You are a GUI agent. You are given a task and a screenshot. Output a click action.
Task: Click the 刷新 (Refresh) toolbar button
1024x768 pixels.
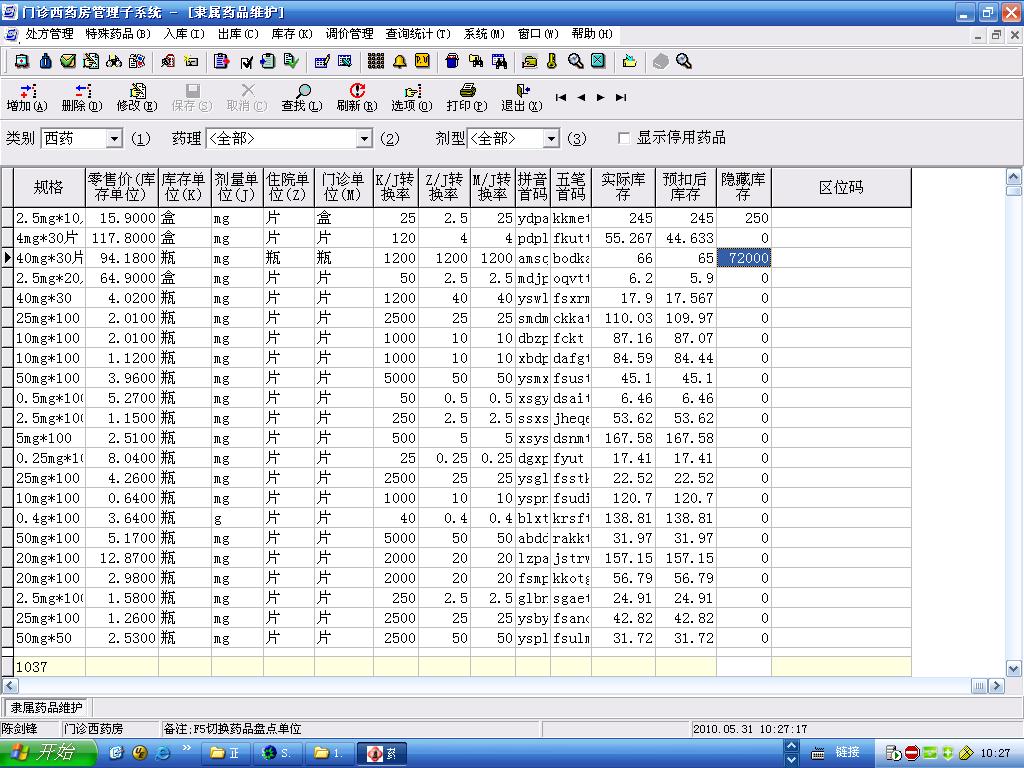pyautogui.click(x=356, y=97)
